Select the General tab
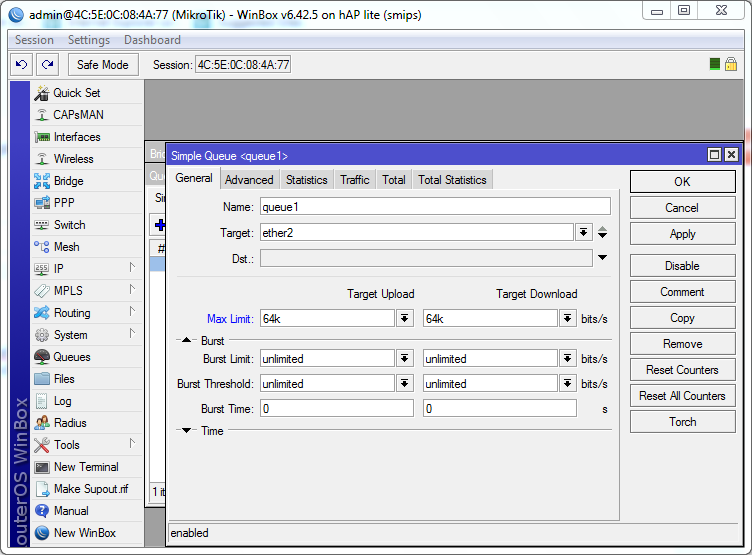This screenshot has width=752, height=555. point(194,178)
